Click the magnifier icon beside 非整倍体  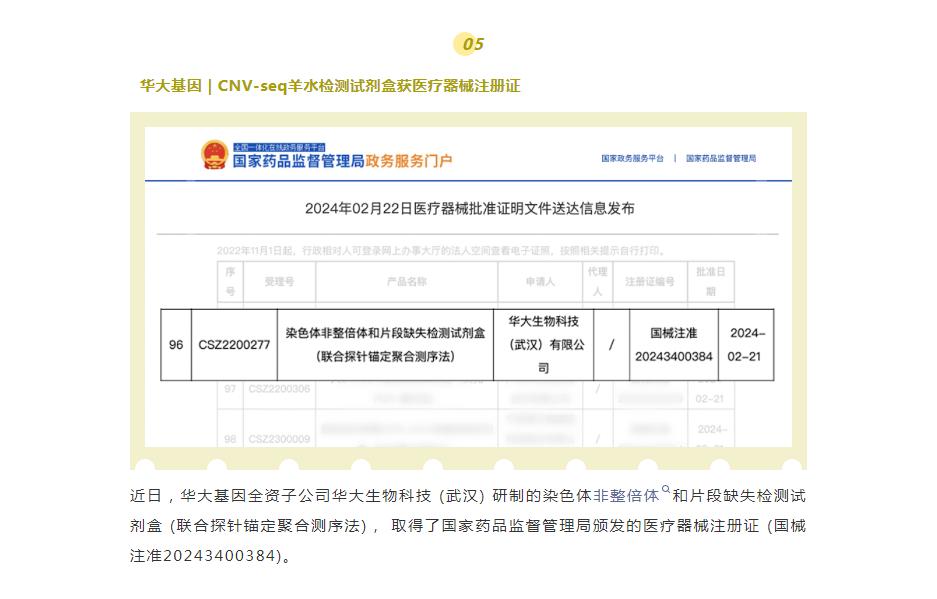coord(666,490)
